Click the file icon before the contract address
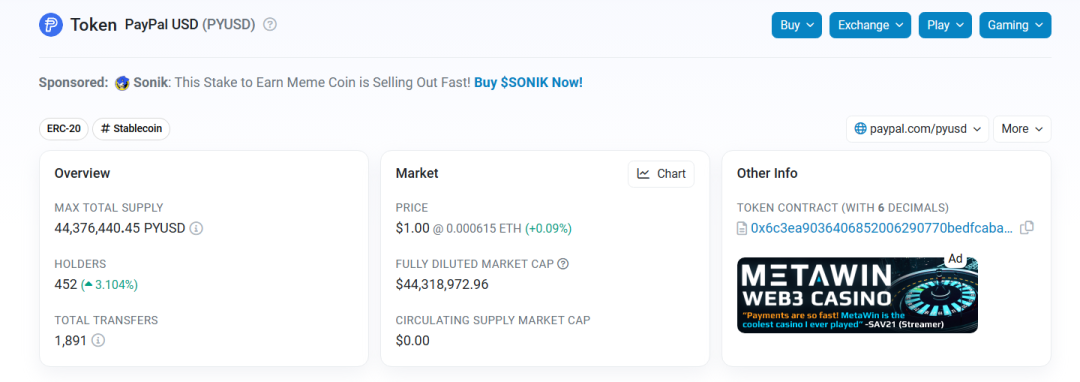The height and width of the screenshot is (382, 1080). (x=742, y=229)
